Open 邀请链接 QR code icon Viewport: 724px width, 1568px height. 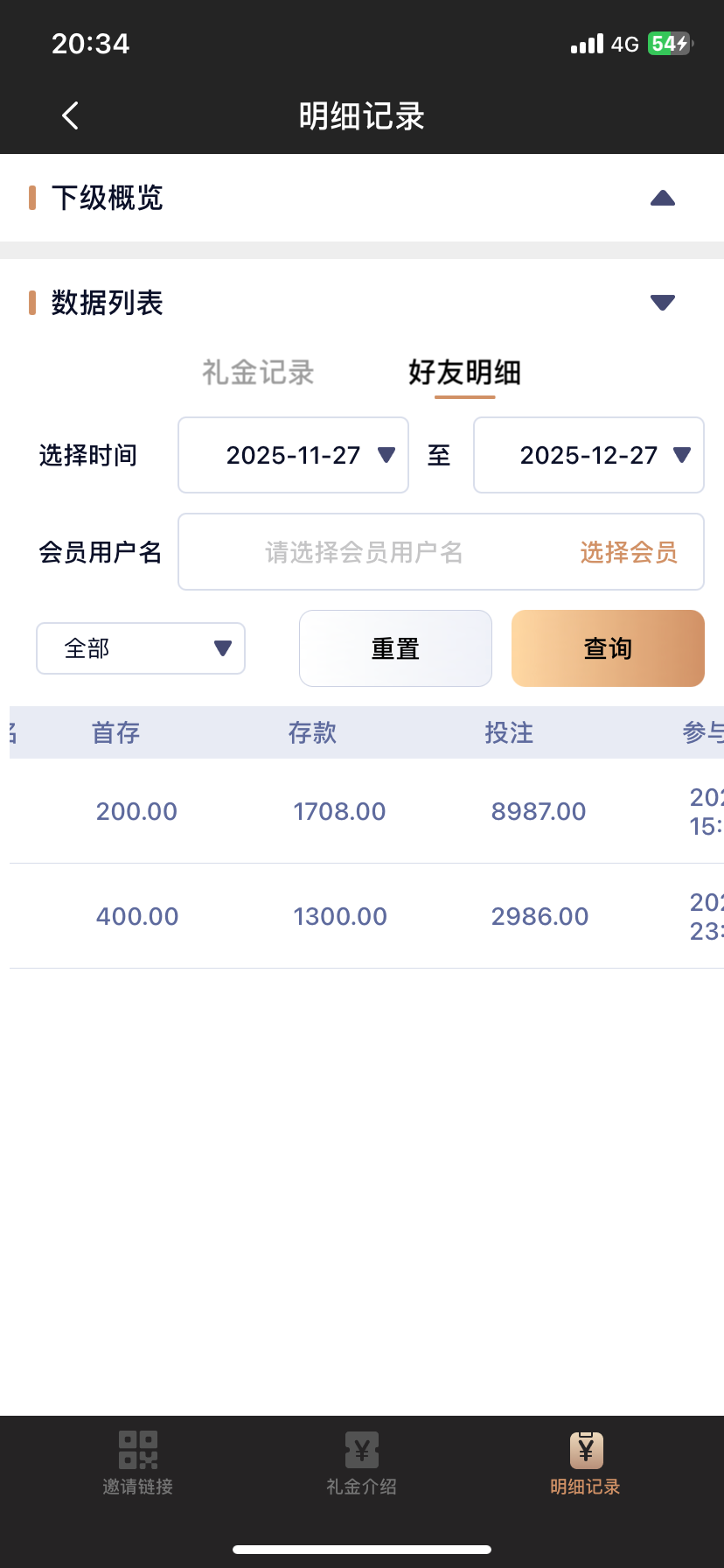click(x=137, y=1450)
